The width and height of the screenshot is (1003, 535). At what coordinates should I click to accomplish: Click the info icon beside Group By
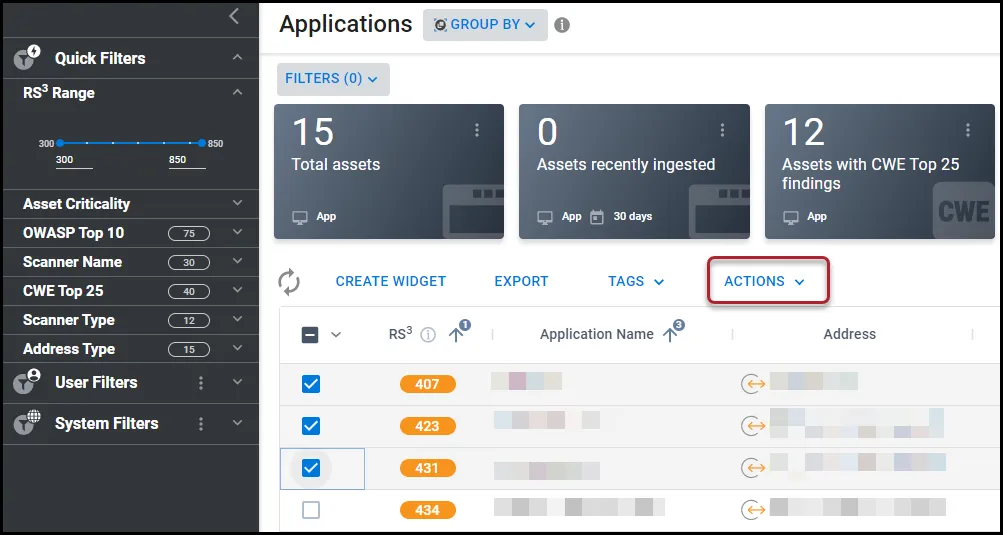[x=562, y=25]
